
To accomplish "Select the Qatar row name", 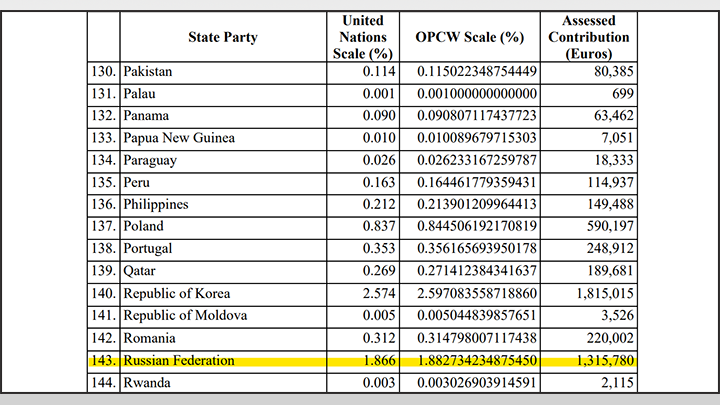I will click(x=141, y=271).
